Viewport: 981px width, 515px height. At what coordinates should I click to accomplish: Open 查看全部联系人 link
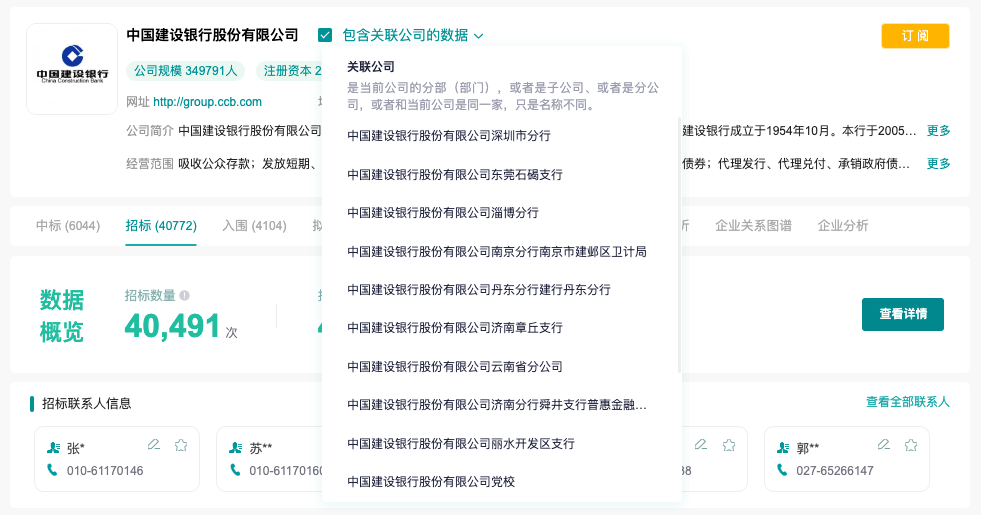tap(907, 402)
